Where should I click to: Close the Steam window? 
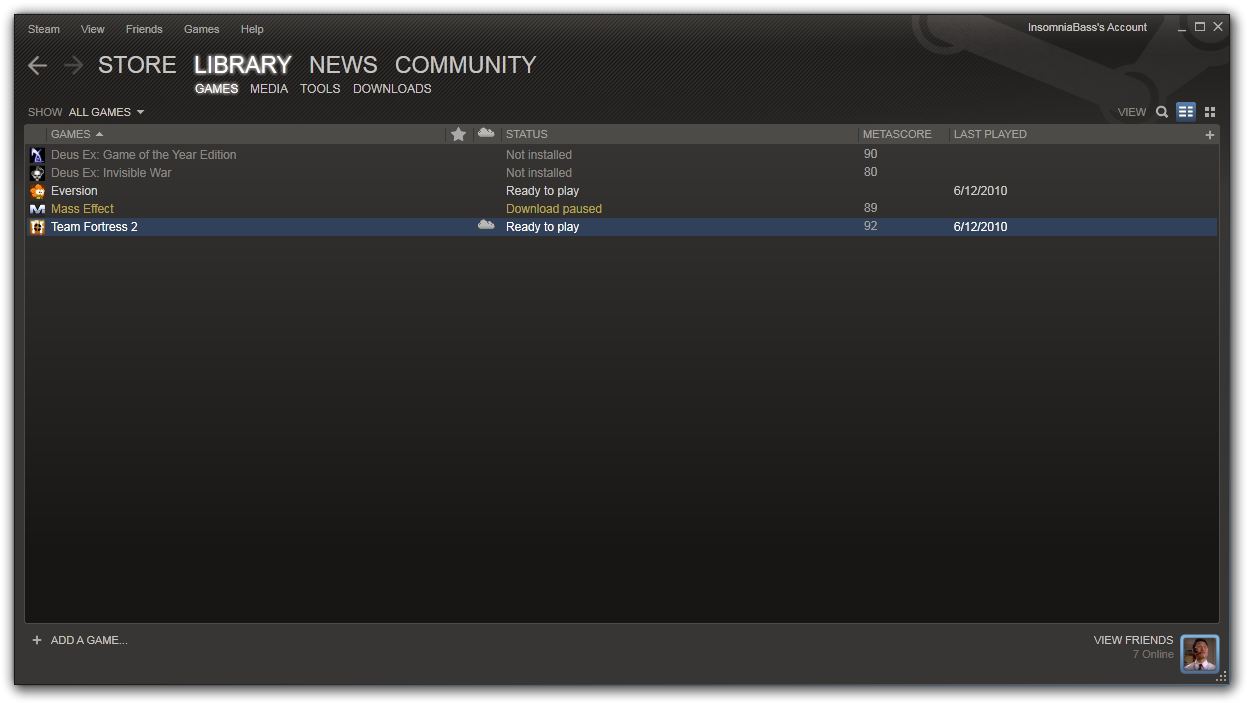1218,27
